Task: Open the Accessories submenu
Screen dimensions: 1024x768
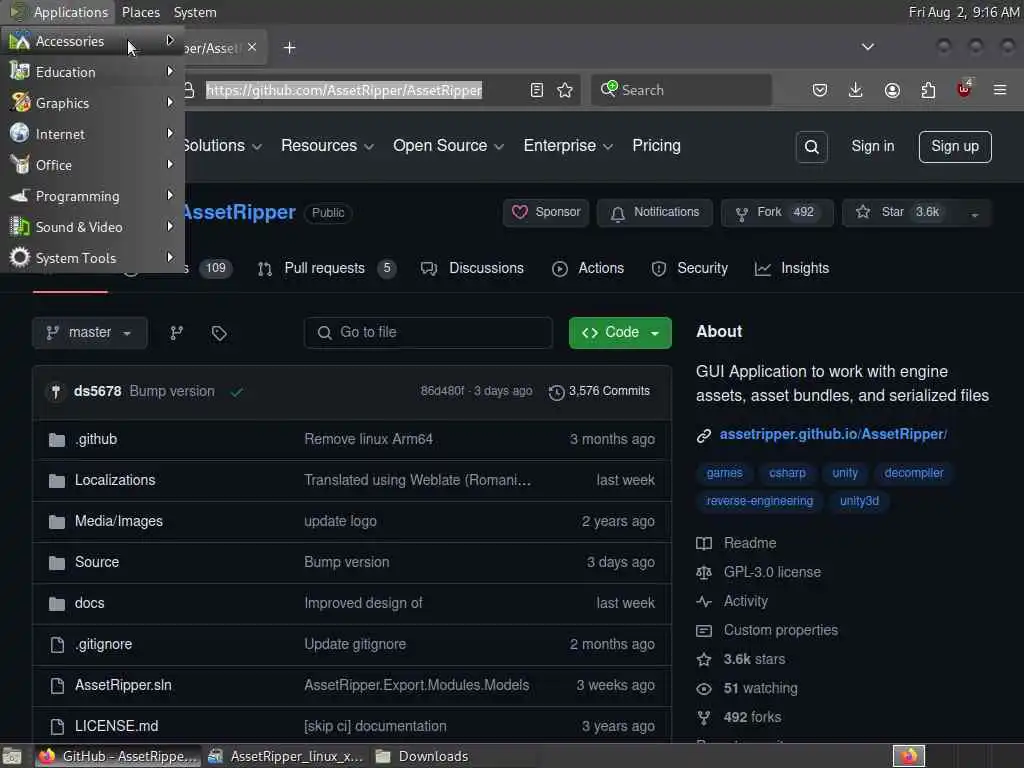Action: point(92,41)
